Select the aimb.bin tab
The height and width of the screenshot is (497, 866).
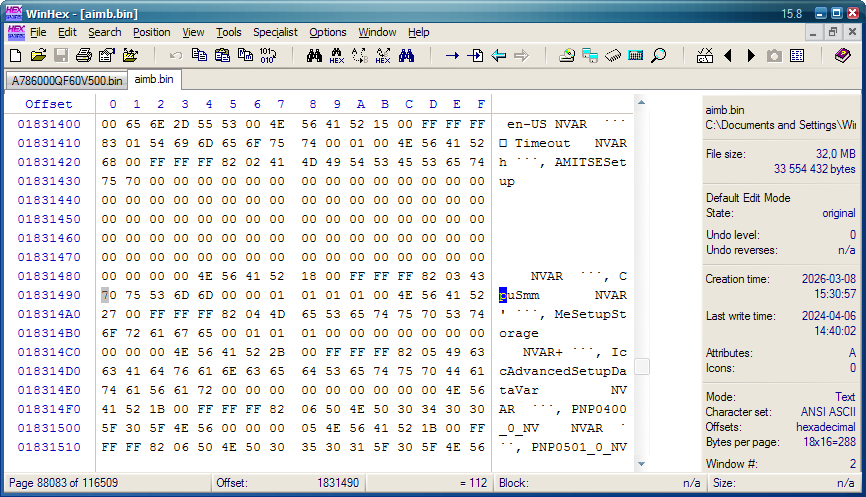tap(154, 79)
